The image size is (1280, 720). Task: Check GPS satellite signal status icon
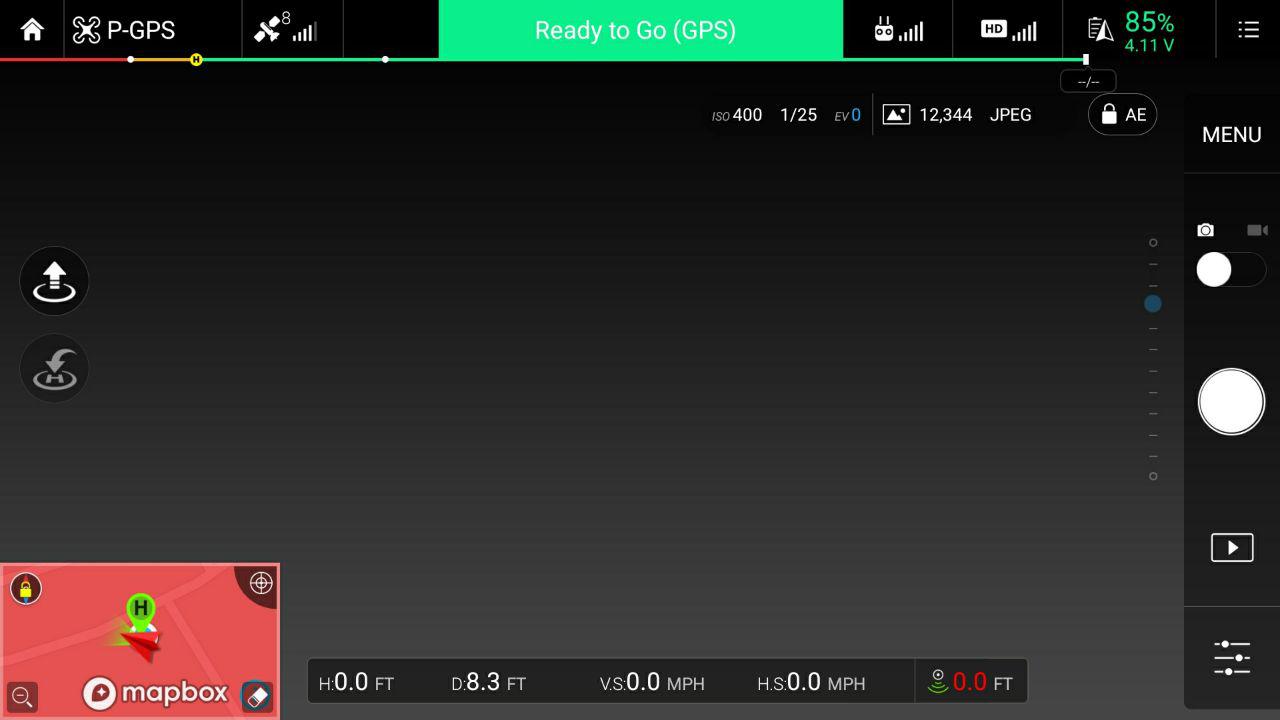coord(285,28)
